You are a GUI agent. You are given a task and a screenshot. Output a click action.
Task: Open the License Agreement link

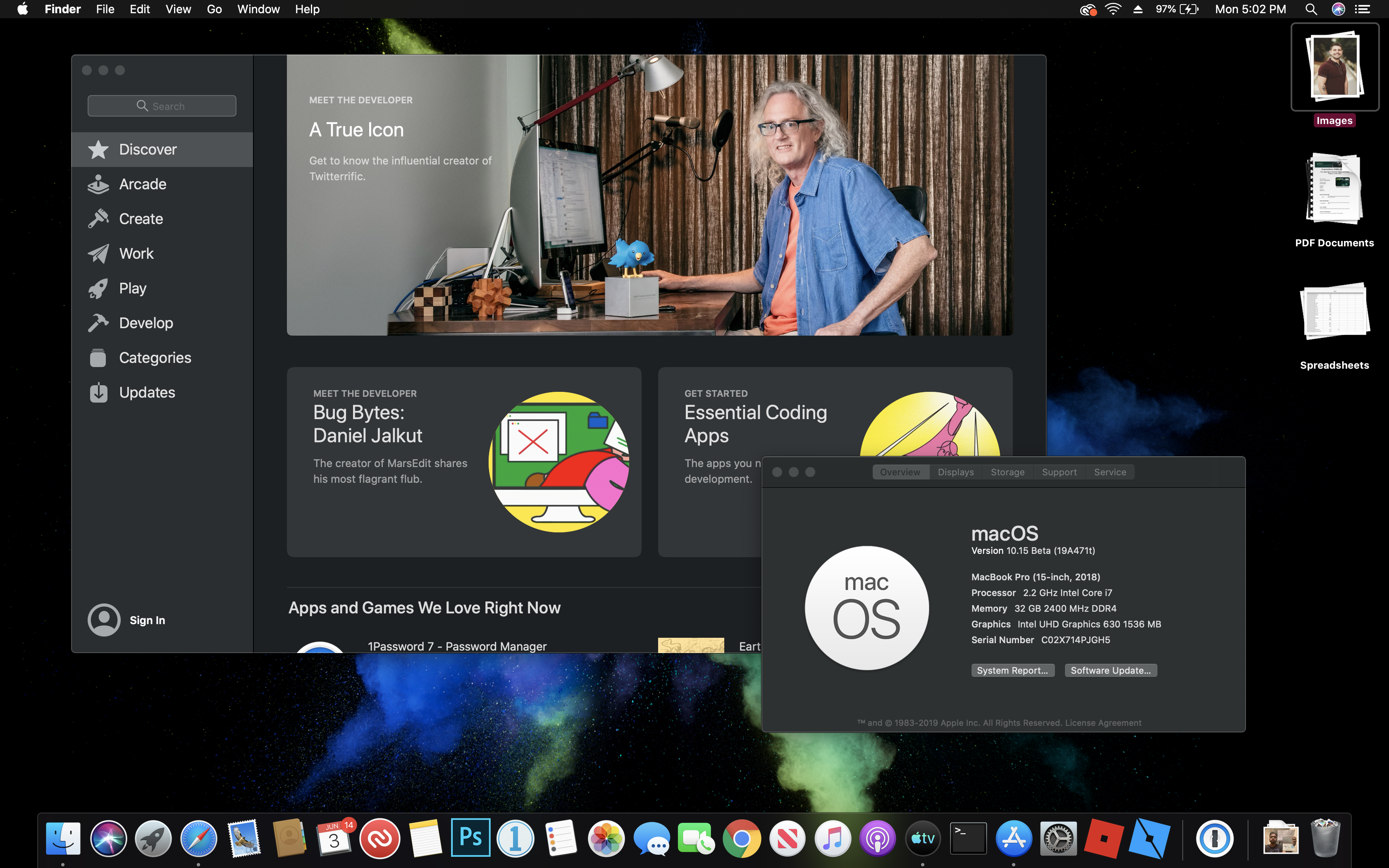(1103, 723)
